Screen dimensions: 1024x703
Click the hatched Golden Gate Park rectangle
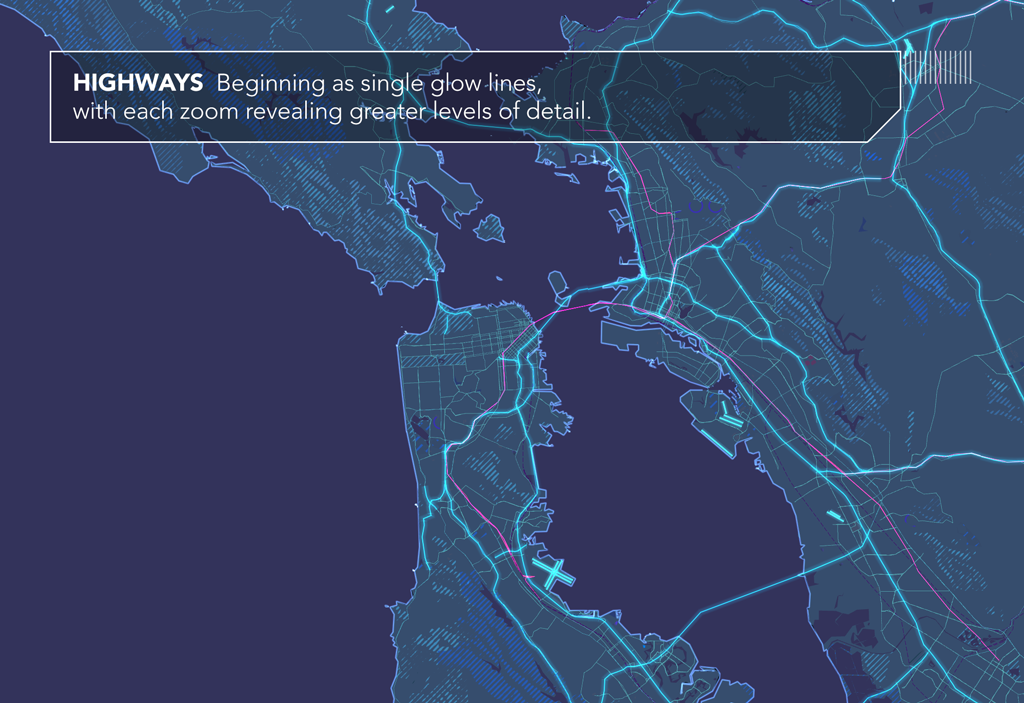click(x=434, y=360)
